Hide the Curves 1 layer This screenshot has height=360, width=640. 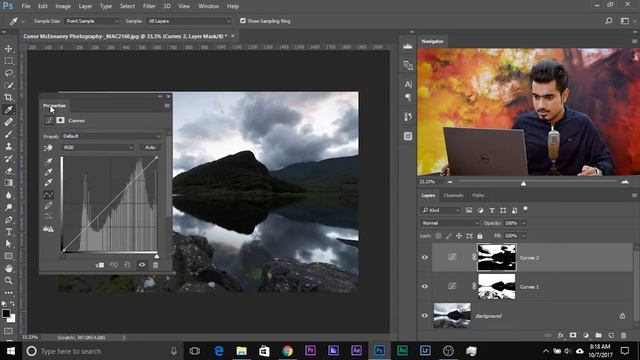(424, 287)
